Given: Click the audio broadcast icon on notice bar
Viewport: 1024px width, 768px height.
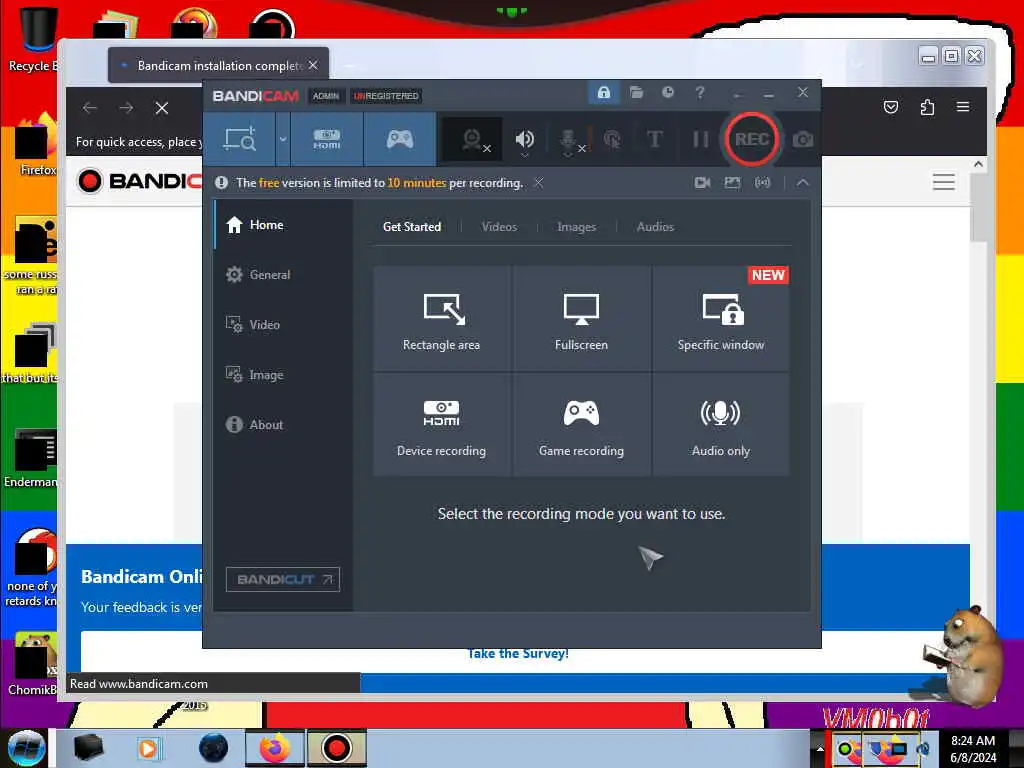Looking at the screenshot, I should tap(763, 183).
